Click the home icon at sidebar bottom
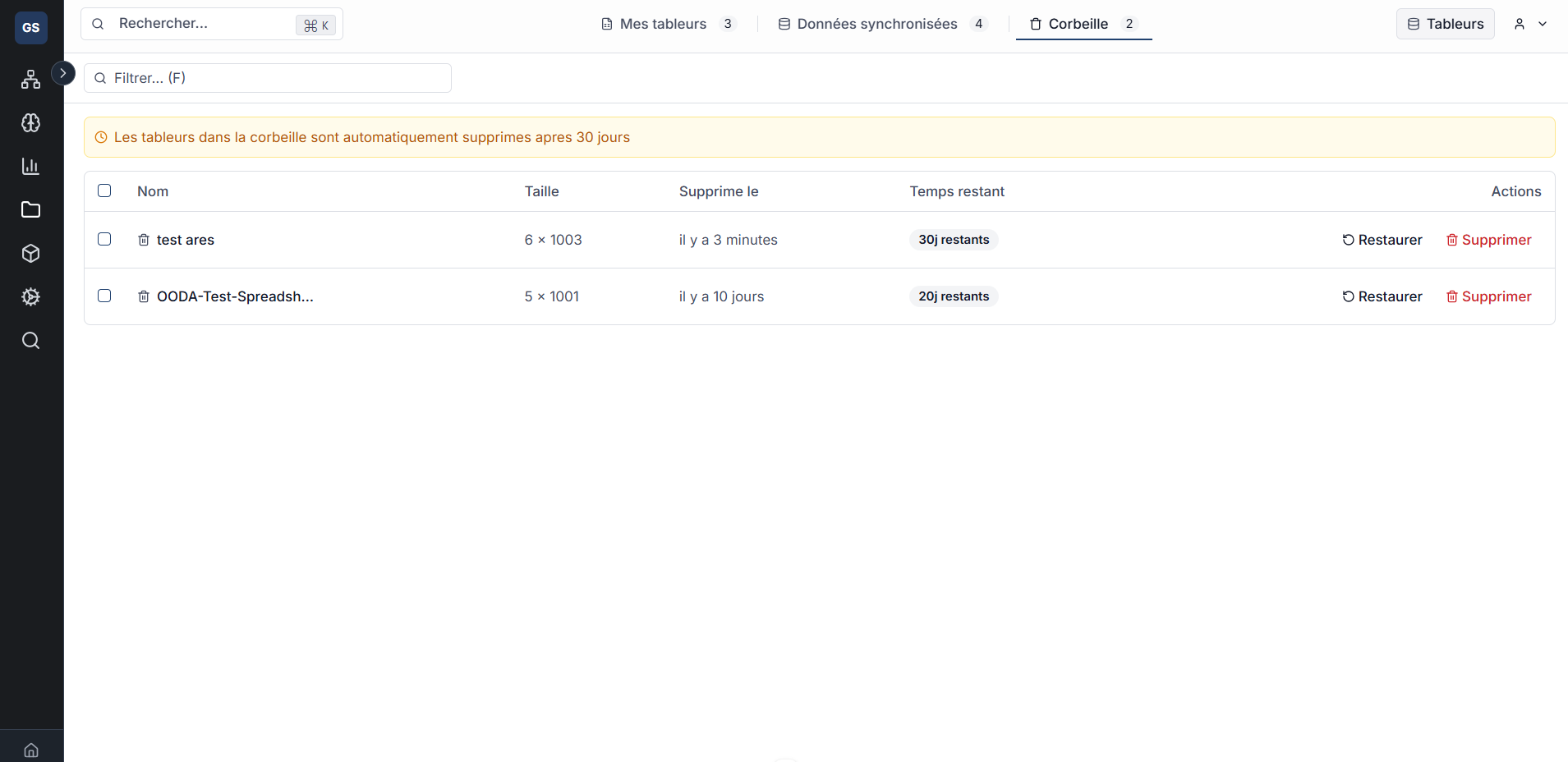The height and width of the screenshot is (762, 1568). [x=31, y=750]
